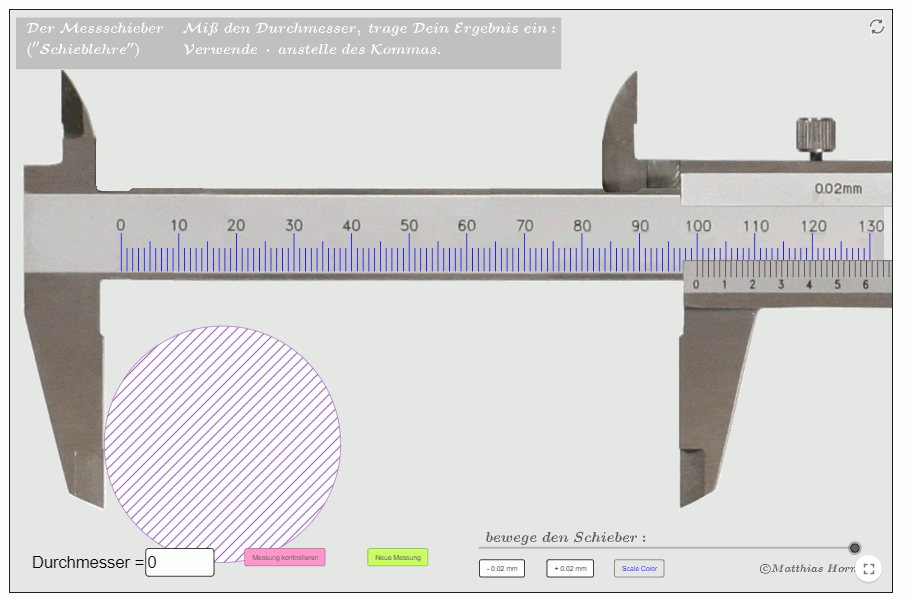Image resolution: width=909 pixels, height=601 pixels.
Task: Click the 0.02mm label on the vernier
Action: point(837,188)
